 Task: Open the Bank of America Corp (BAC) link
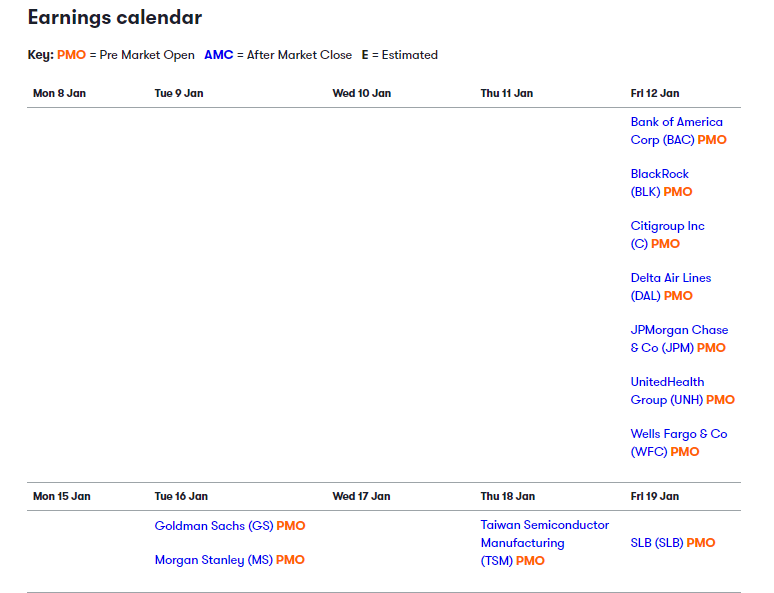[x=676, y=131]
